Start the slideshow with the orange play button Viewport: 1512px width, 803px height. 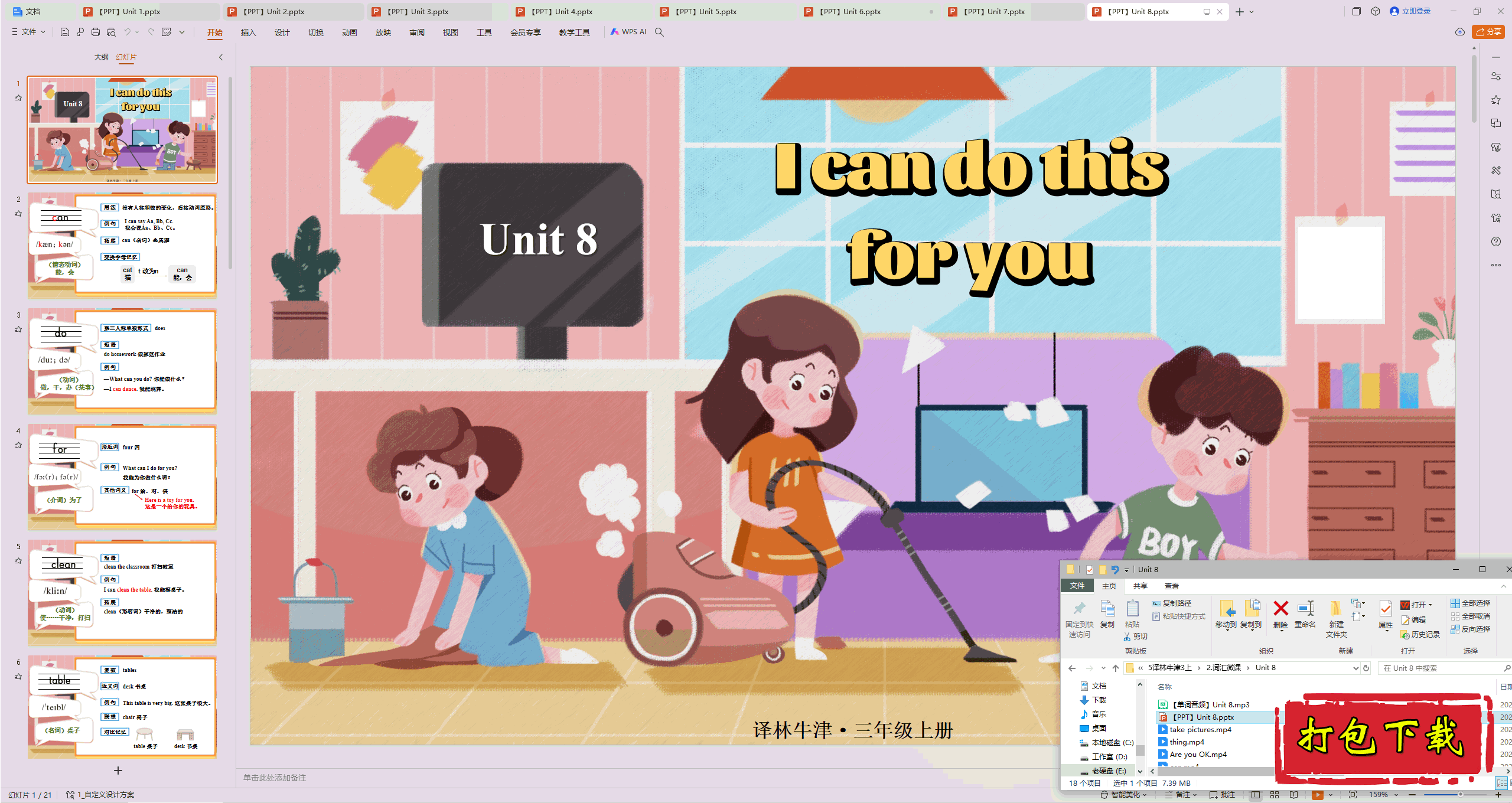(x=1318, y=795)
